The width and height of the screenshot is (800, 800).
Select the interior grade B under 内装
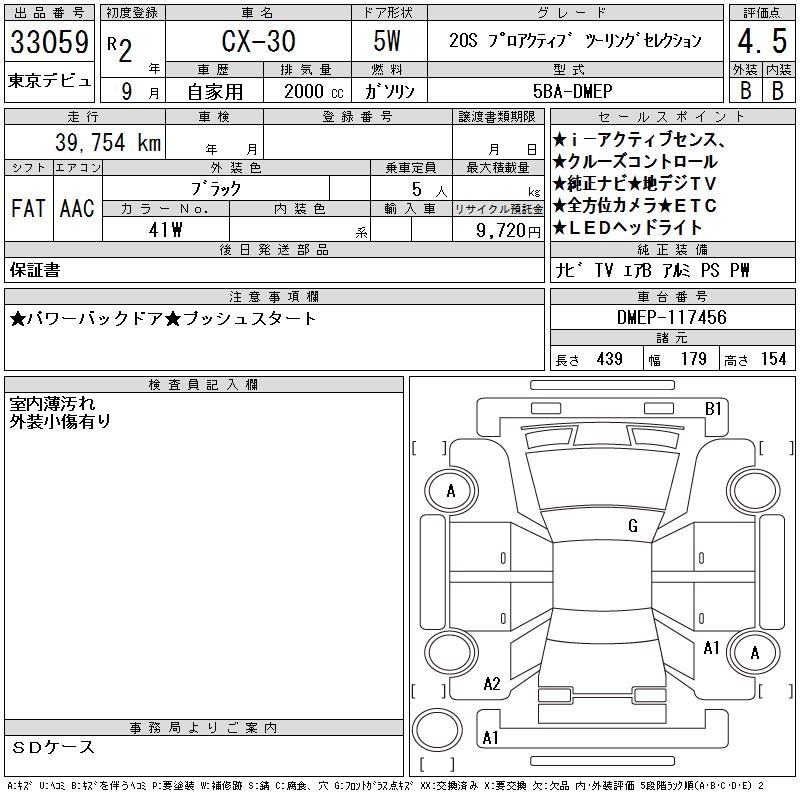pos(778,91)
